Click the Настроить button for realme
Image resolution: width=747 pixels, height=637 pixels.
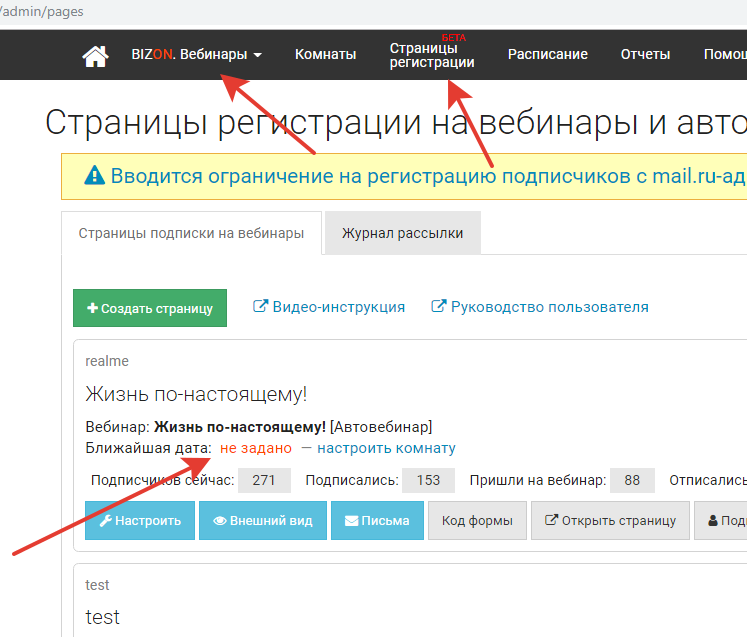(139, 520)
